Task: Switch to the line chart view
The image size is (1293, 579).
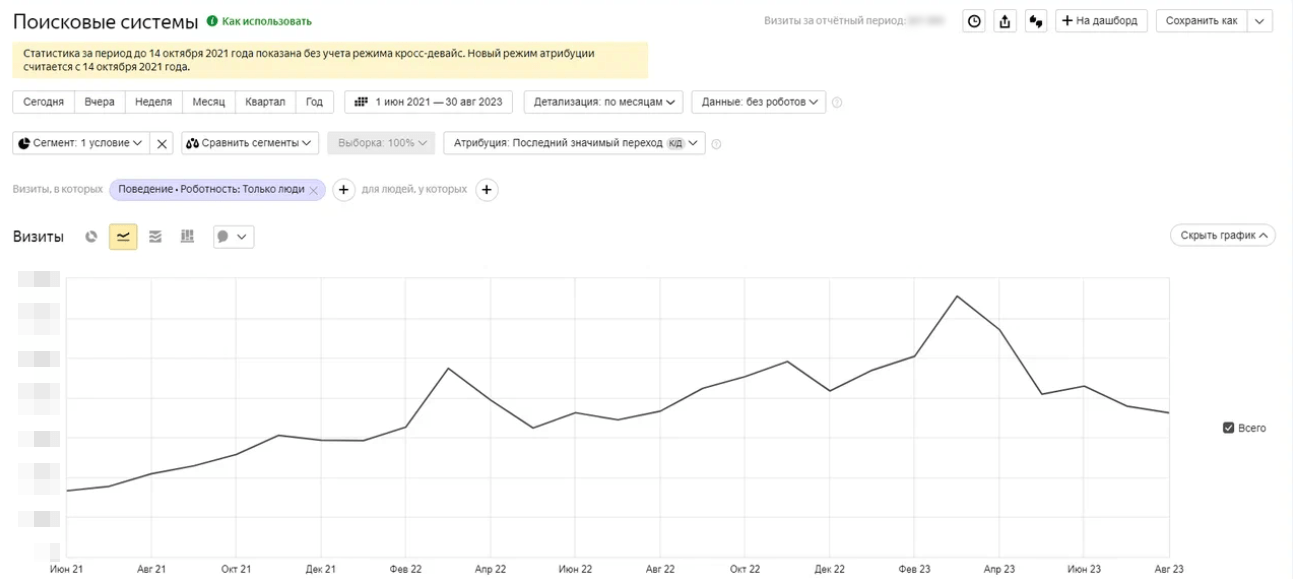Action: (123, 237)
